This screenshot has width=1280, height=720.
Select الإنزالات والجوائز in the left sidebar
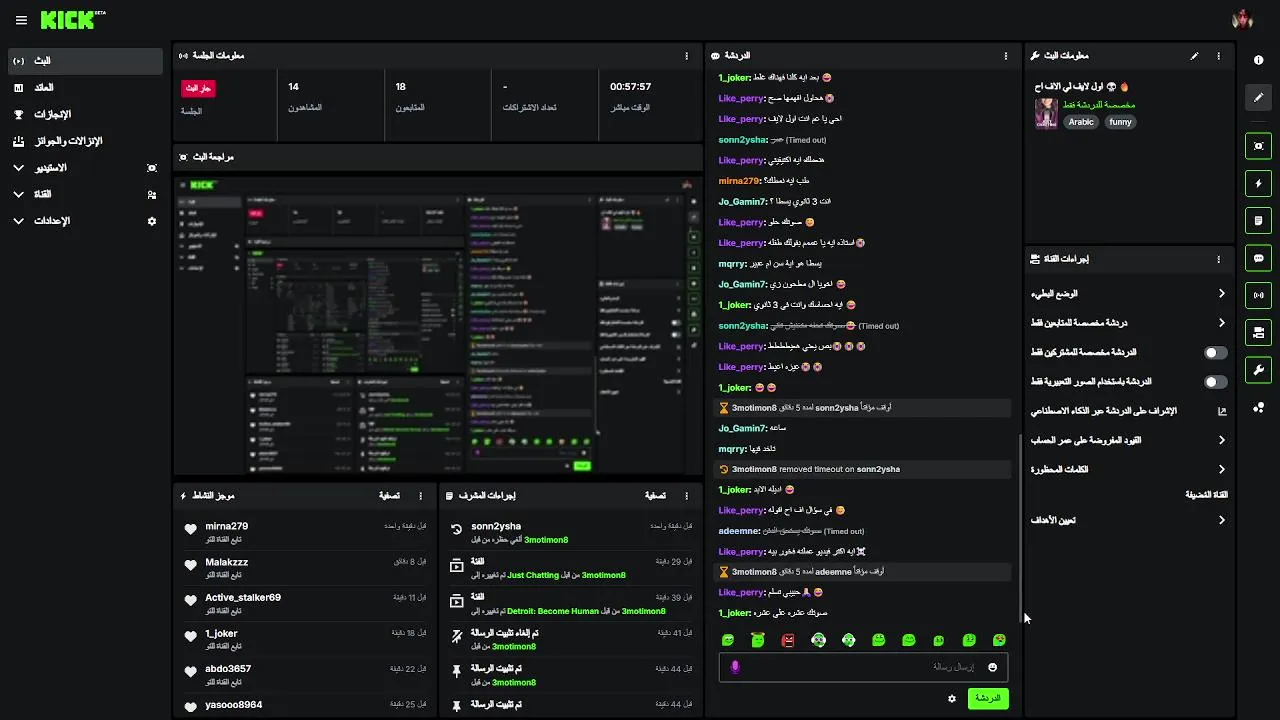coord(84,141)
